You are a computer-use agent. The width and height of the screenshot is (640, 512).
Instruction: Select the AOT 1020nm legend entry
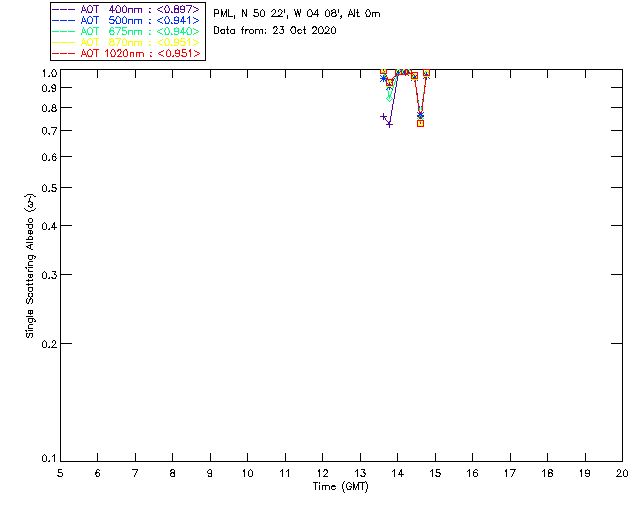[127, 53]
